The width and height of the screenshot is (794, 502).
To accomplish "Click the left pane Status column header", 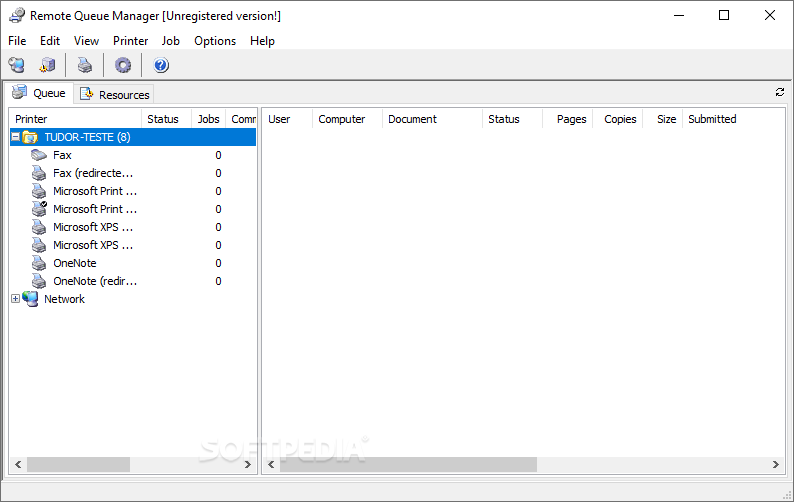I will coord(166,119).
